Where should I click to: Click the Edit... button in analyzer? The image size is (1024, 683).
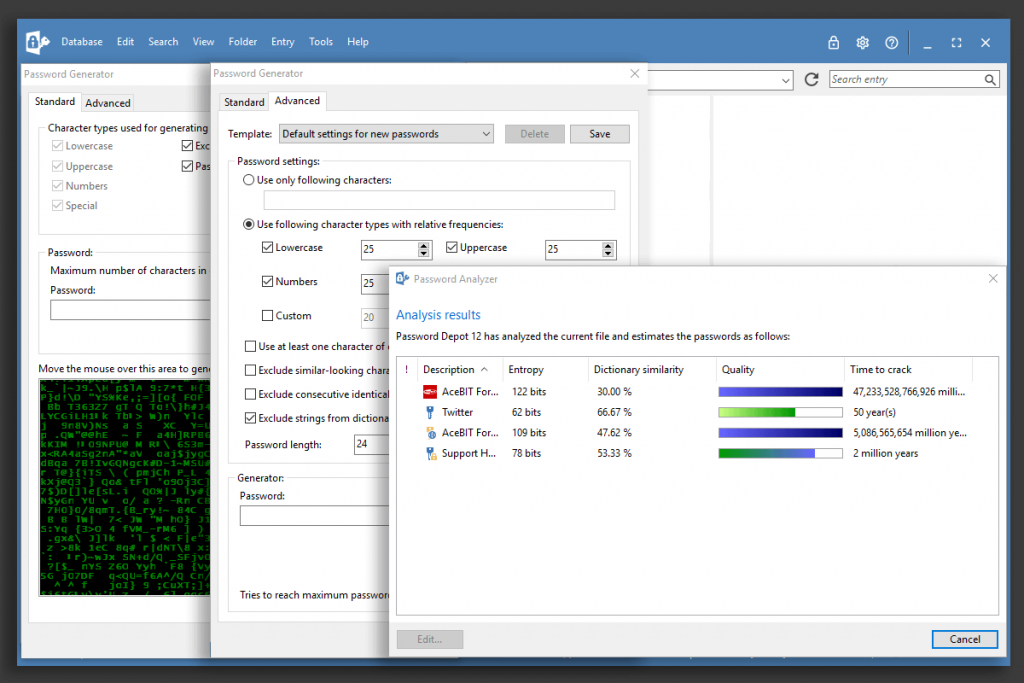(430, 639)
